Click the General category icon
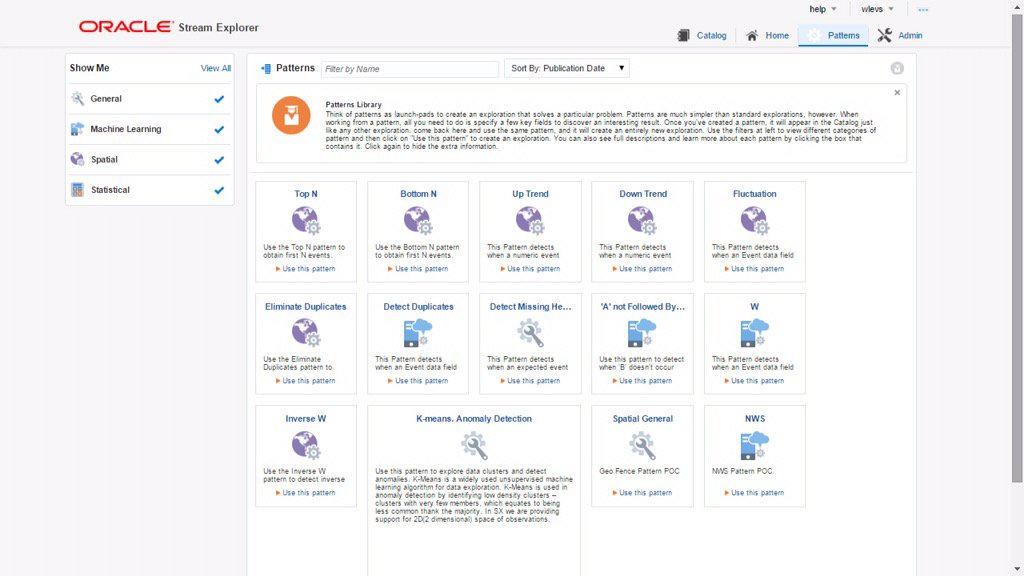 pyautogui.click(x=78, y=99)
